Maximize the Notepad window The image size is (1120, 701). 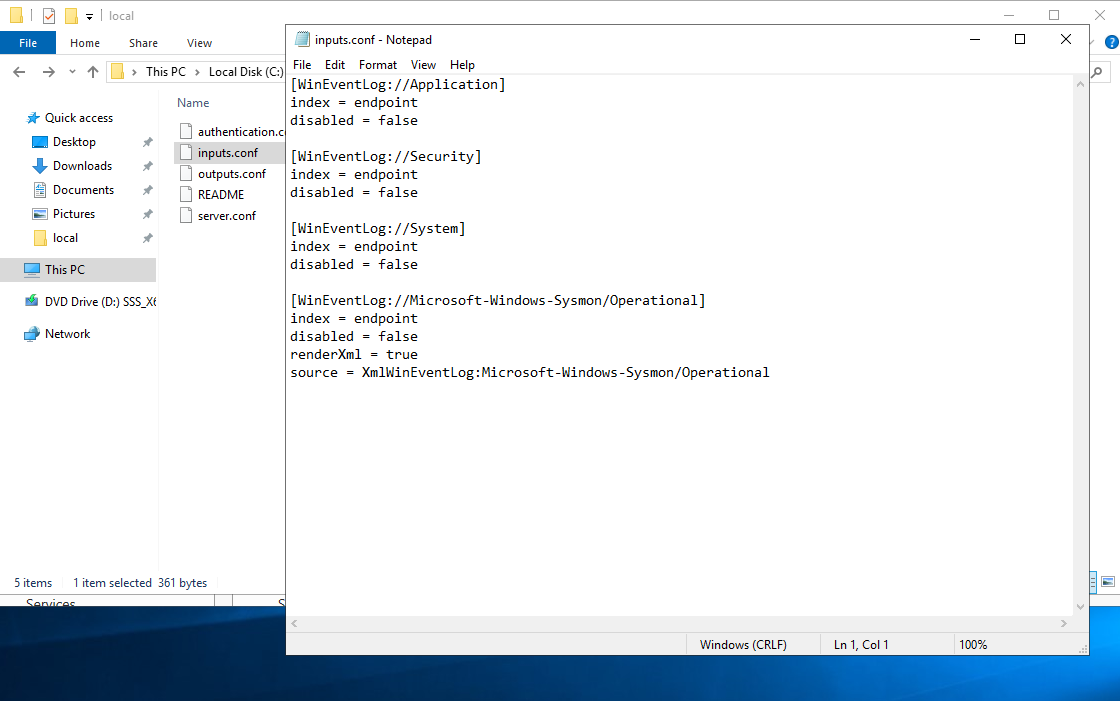coord(1020,39)
